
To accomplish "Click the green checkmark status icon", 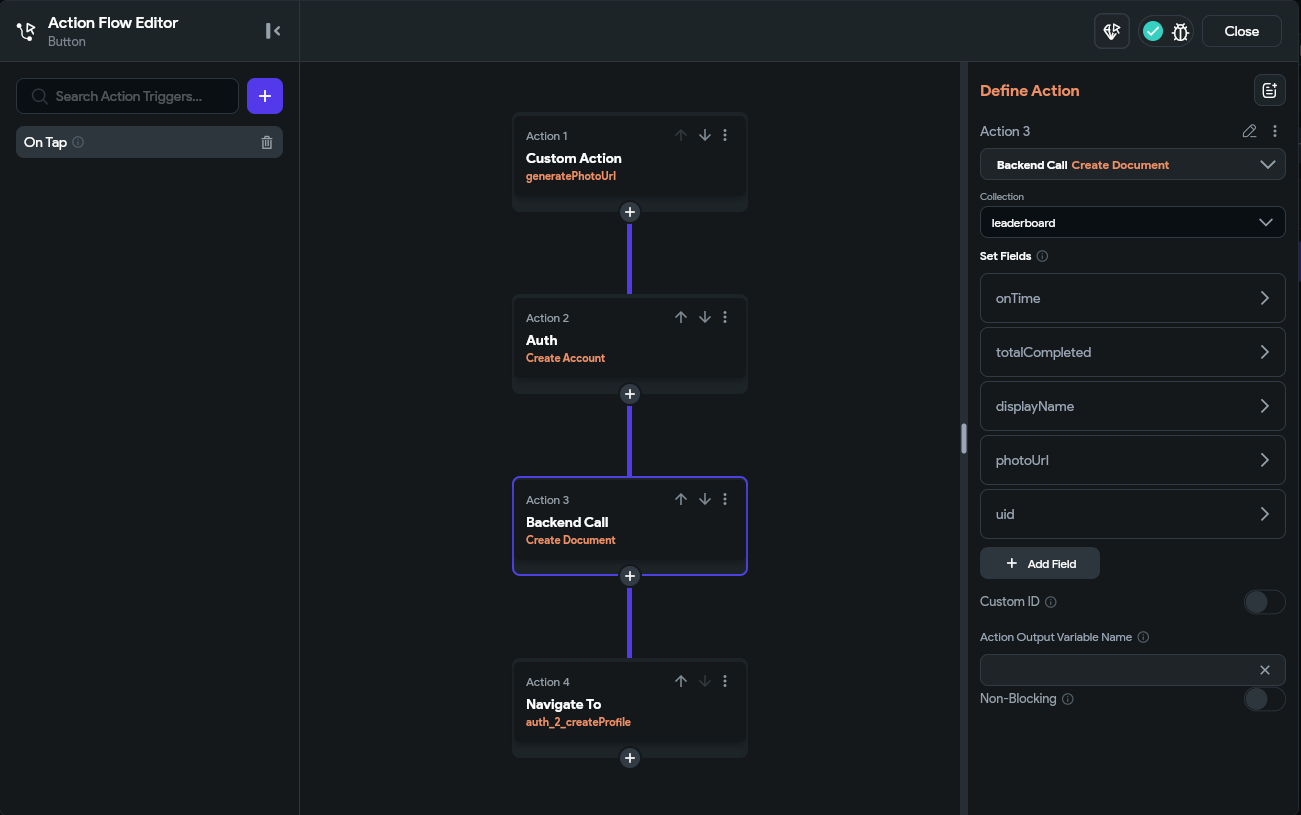I will (x=1153, y=31).
